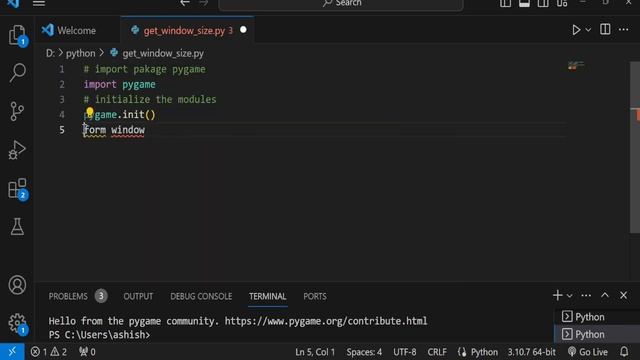Click the terminal prompt PS C:\Users\ashish>
The image size is (640, 360).
pos(99,335)
